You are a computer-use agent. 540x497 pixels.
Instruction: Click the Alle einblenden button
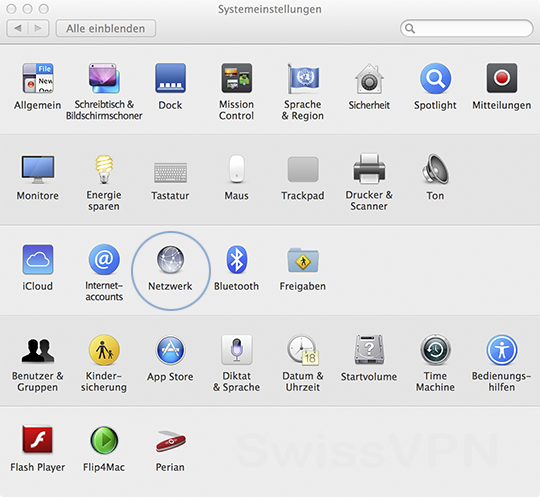pos(106,28)
